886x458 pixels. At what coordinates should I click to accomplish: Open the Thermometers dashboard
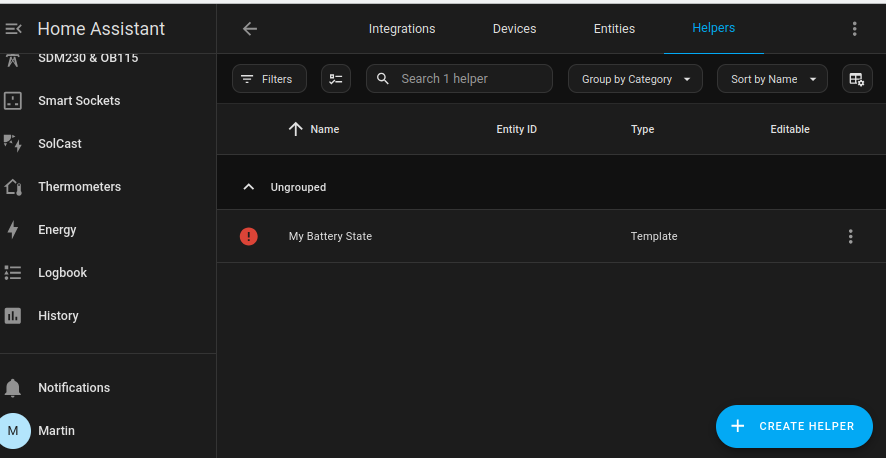[108, 187]
